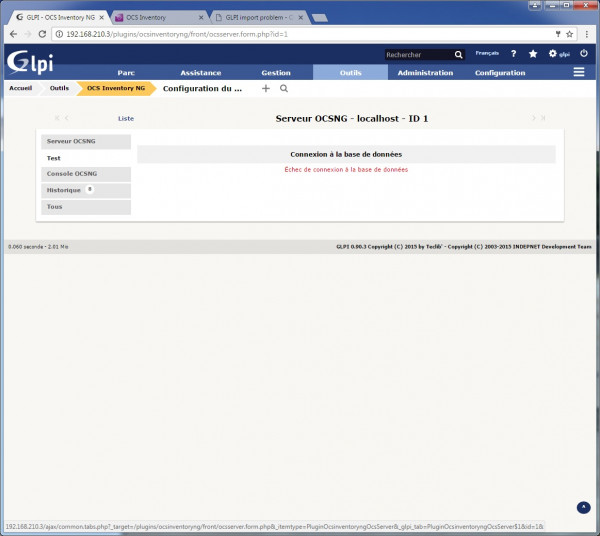Click the browser address bar URL
This screenshot has height=536, width=600.
click(x=177, y=34)
